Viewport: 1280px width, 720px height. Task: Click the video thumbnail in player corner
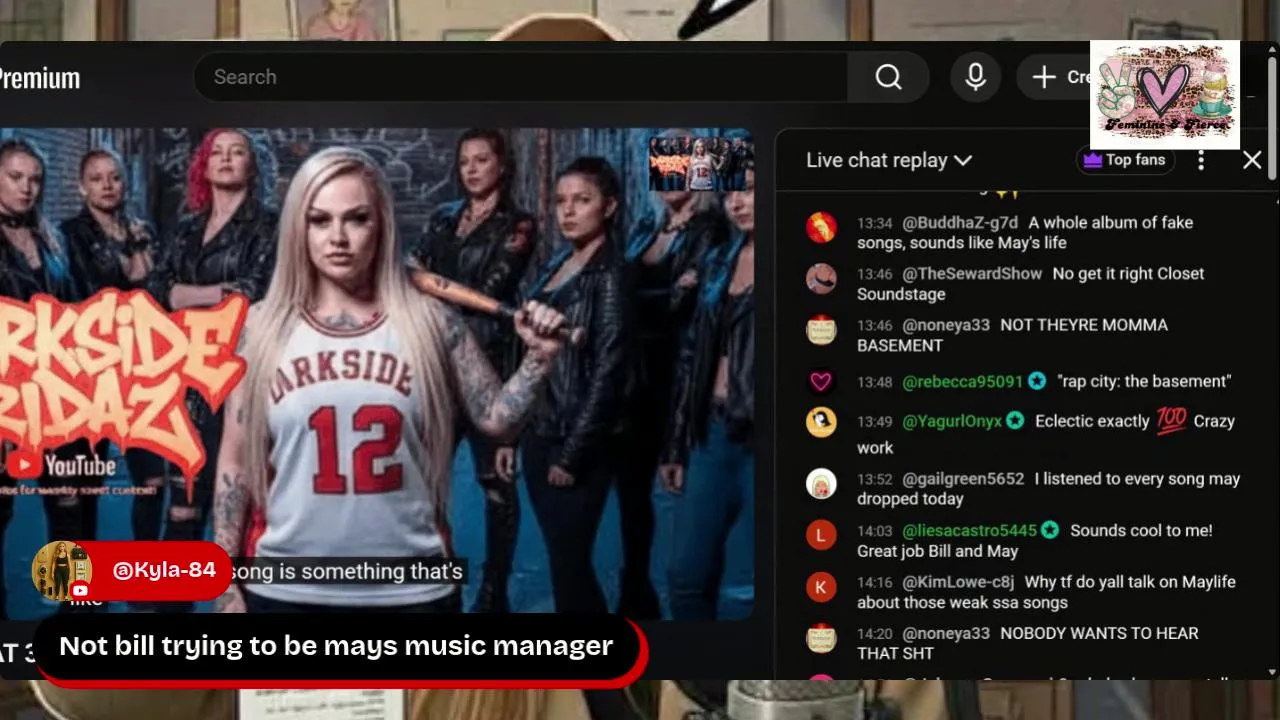[699, 163]
